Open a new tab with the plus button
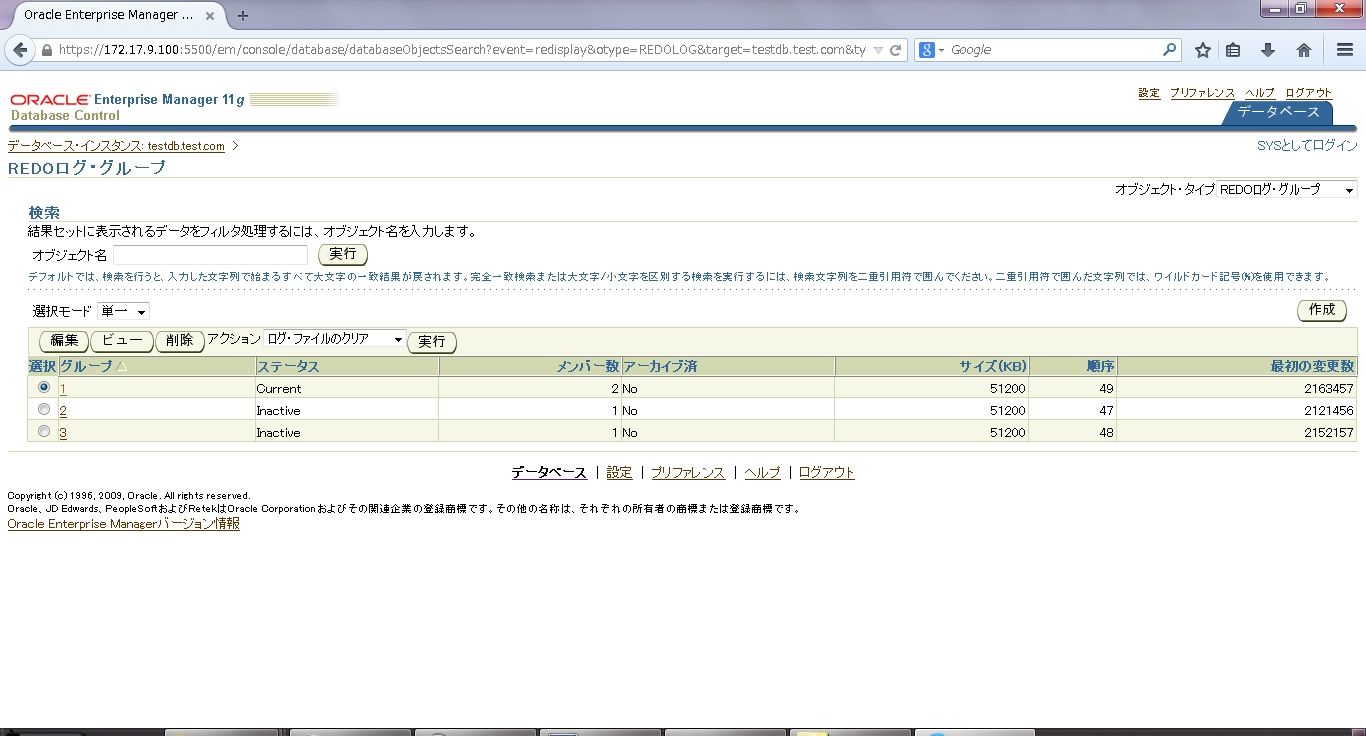Screen dimensions: 1366x736 (x=243, y=15)
